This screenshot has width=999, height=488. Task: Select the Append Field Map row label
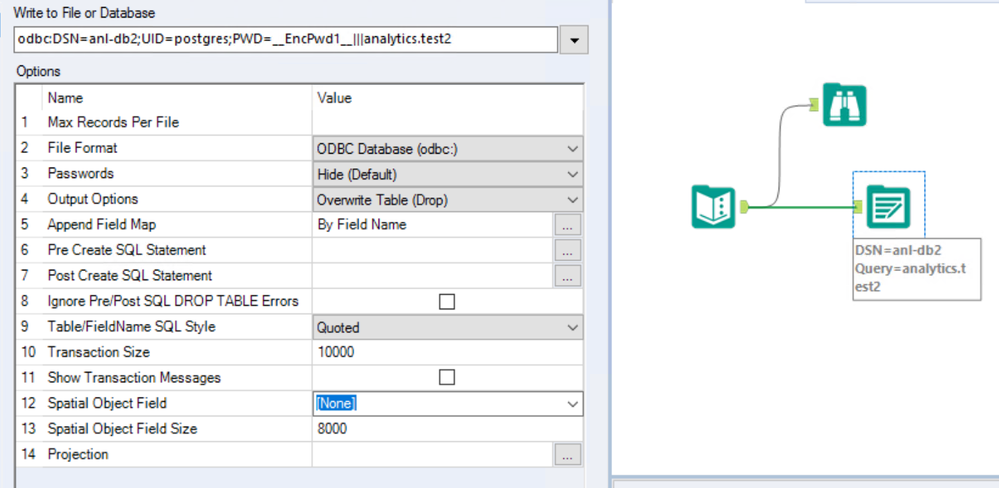tap(101, 224)
